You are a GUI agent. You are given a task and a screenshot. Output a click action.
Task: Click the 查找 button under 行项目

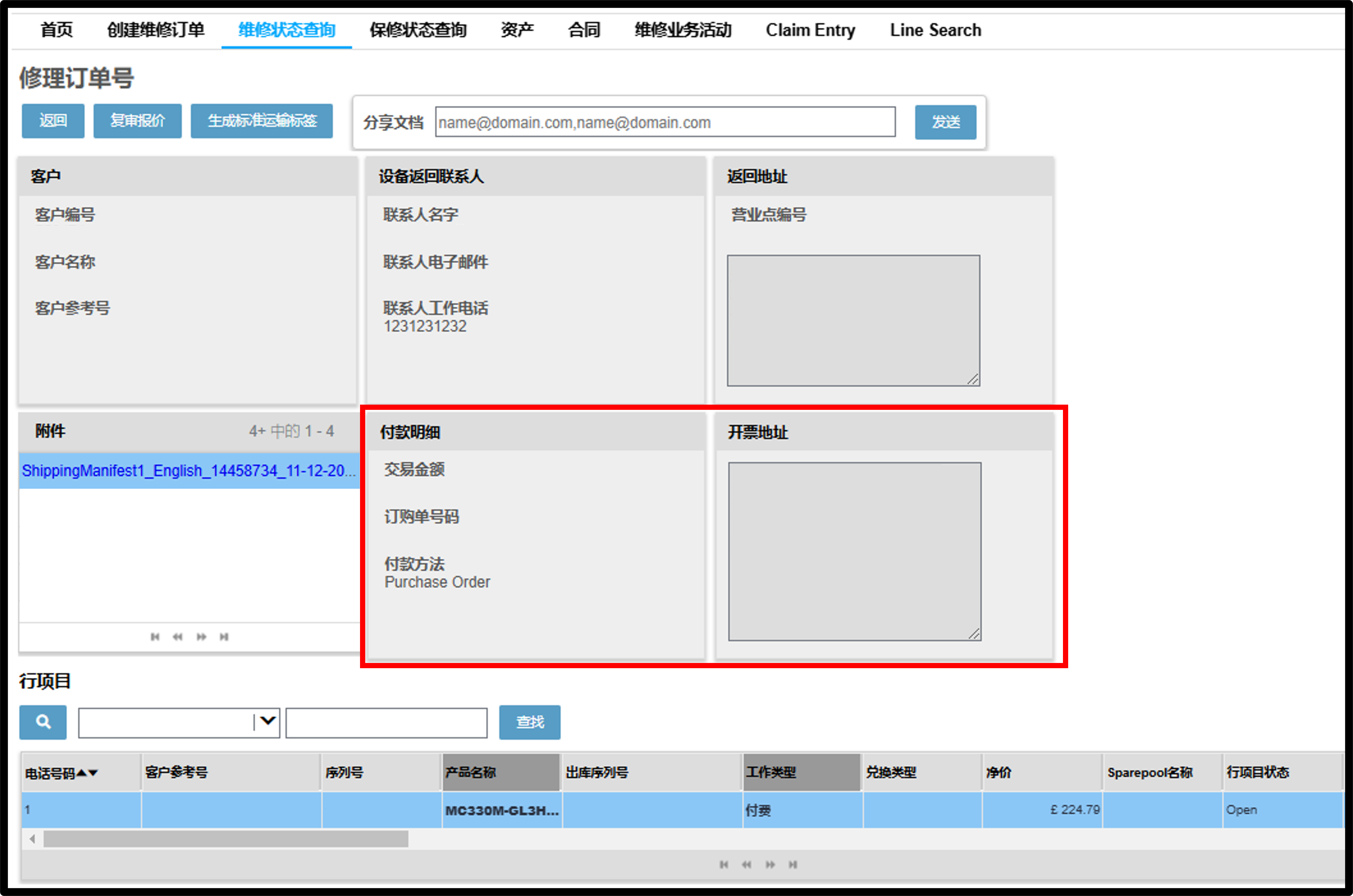[530, 722]
